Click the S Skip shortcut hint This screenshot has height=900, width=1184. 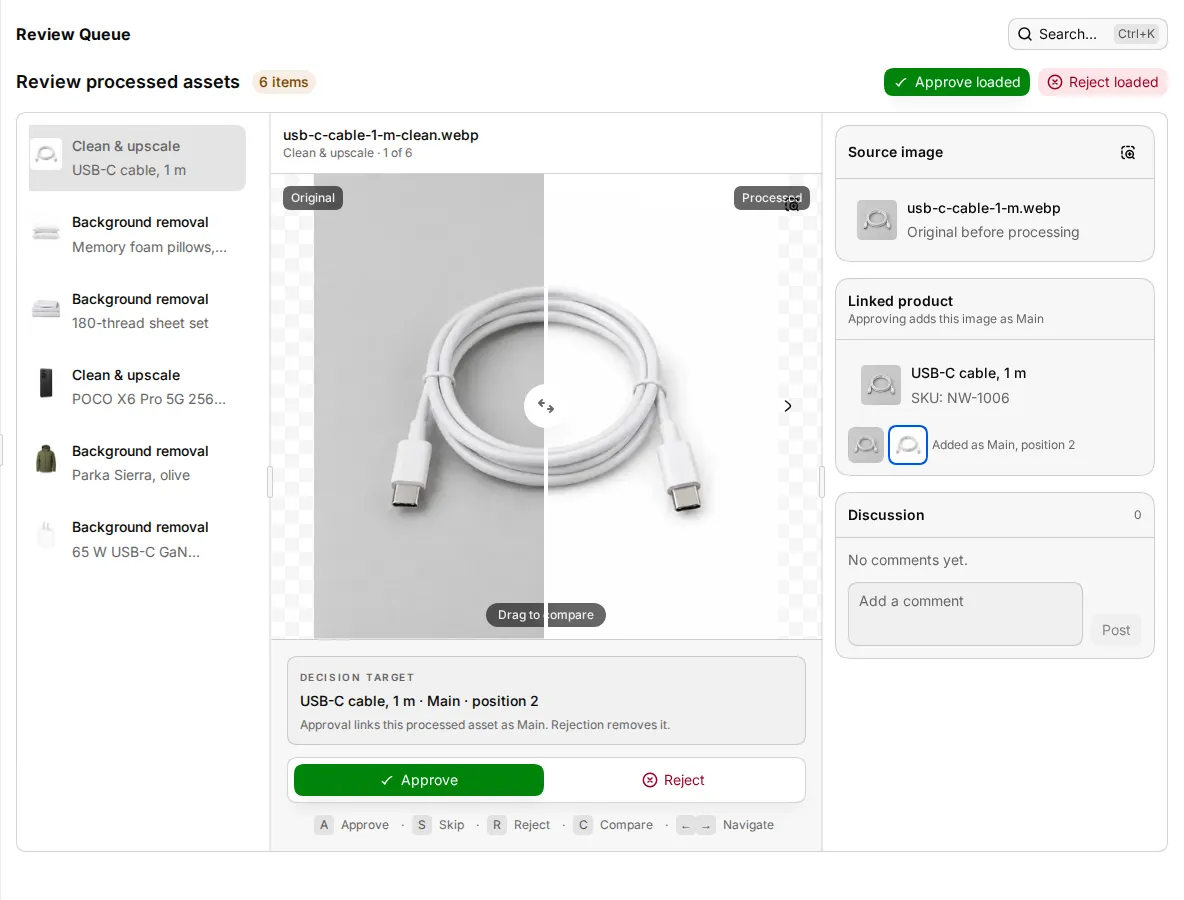pyautogui.click(x=439, y=824)
